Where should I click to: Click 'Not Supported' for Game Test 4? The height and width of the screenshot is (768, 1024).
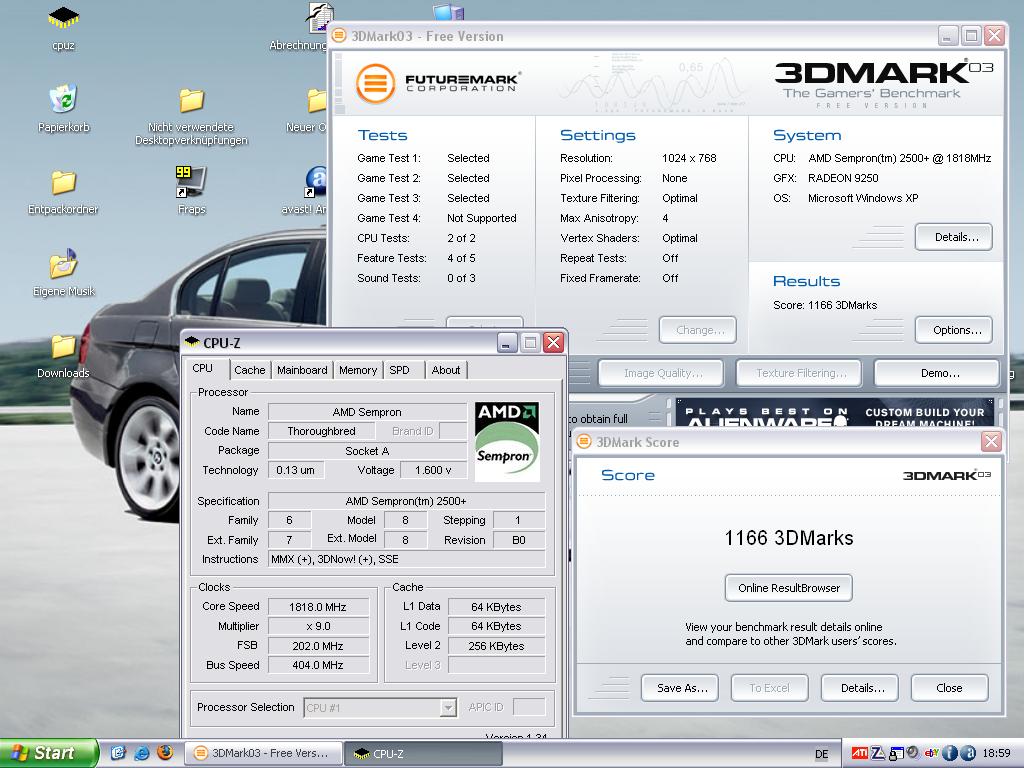482,218
